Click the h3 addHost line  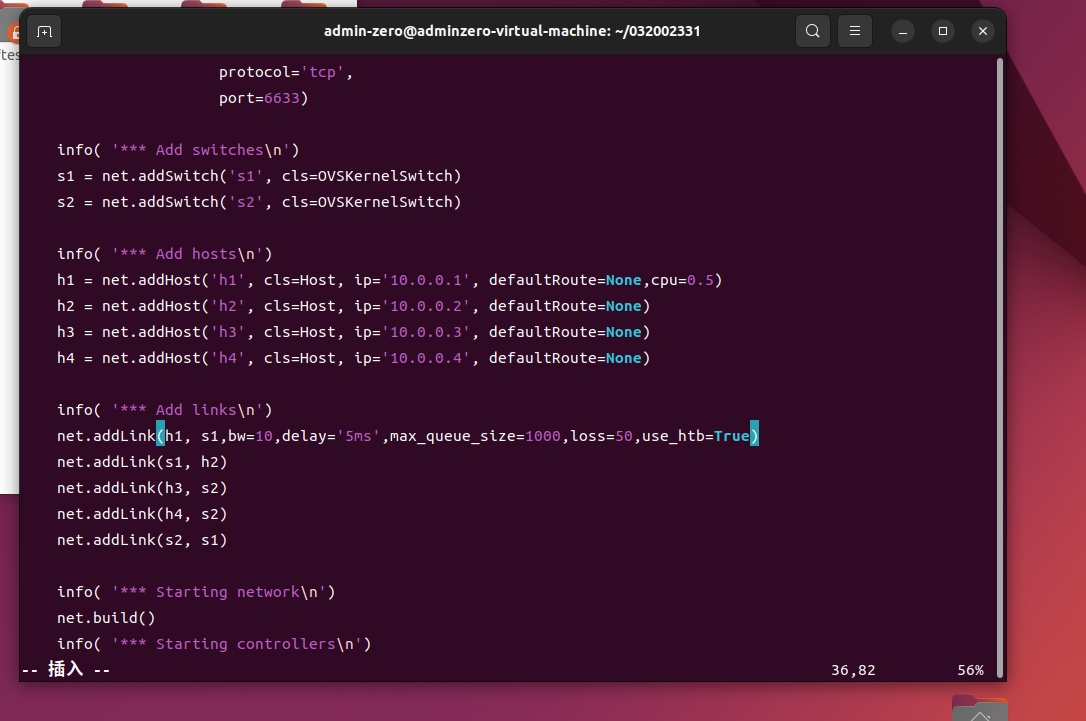353,332
